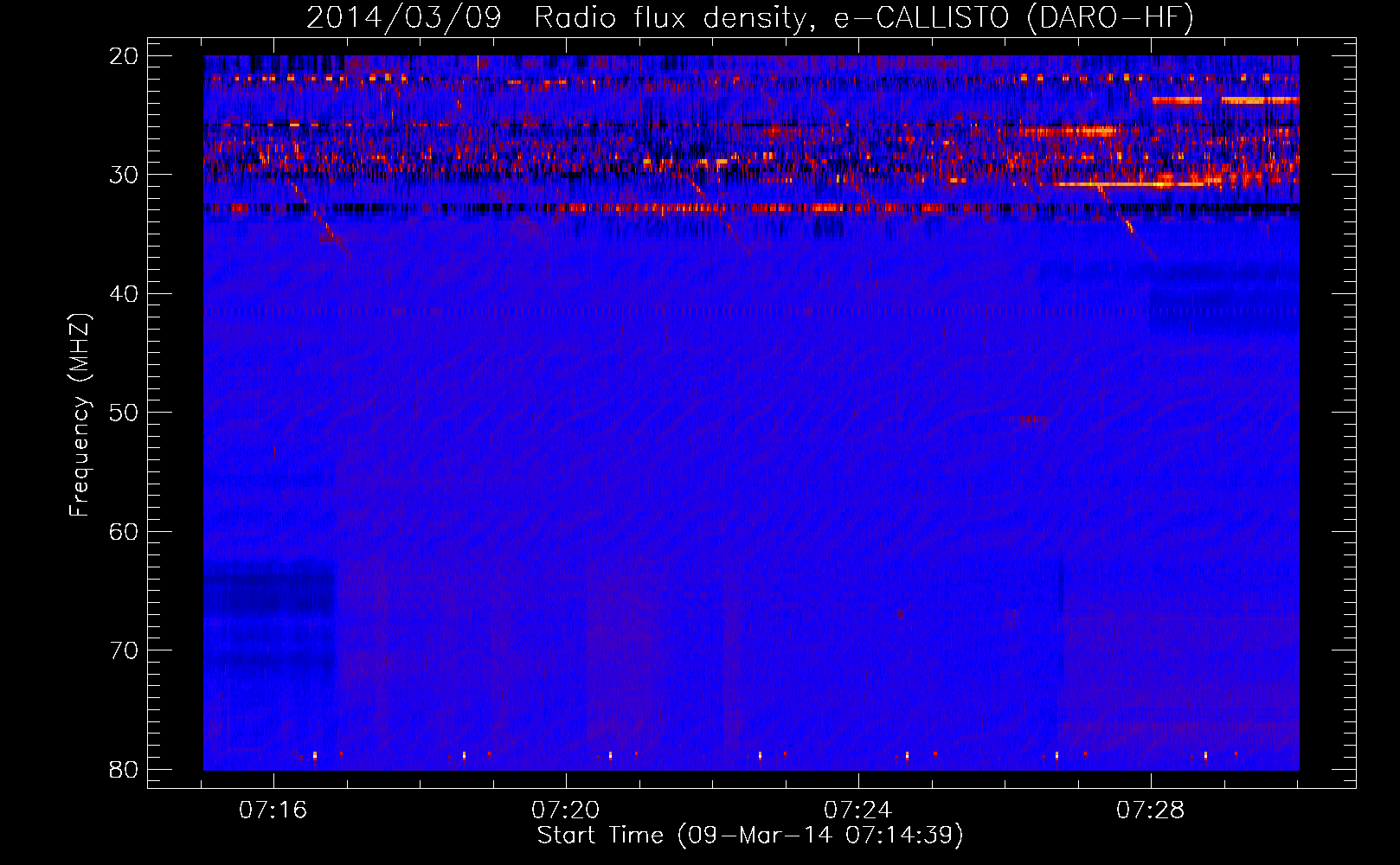Viewport: 1400px width, 865px height.
Task: Click the time tick label 07:24
Action: 858,811
